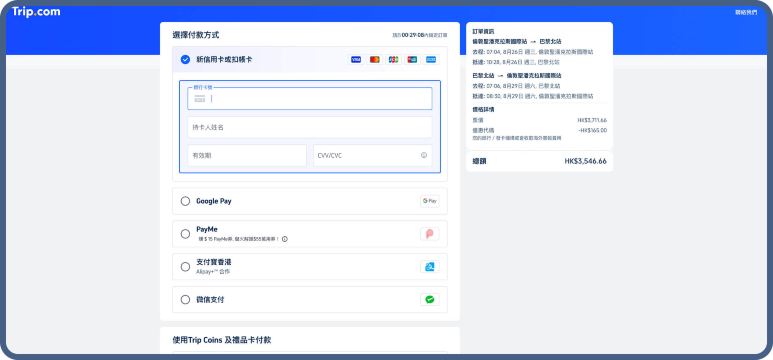Focus the card number input field

(x=310, y=99)
